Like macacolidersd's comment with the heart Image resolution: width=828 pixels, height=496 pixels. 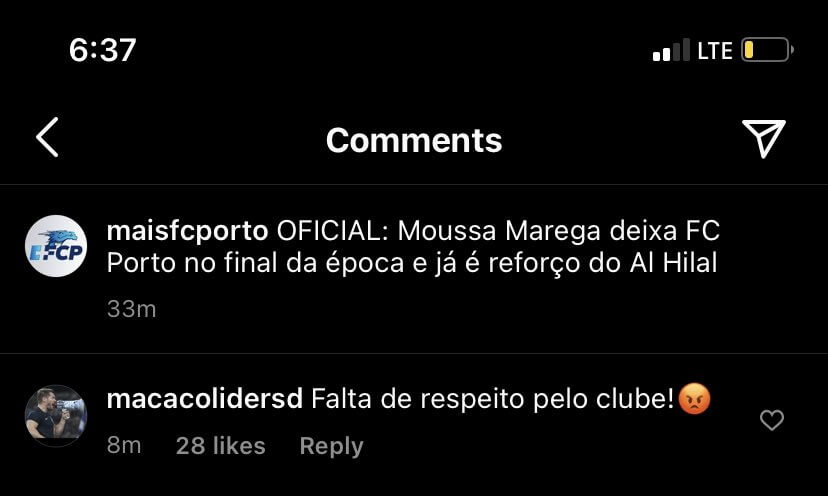(771, 420)
